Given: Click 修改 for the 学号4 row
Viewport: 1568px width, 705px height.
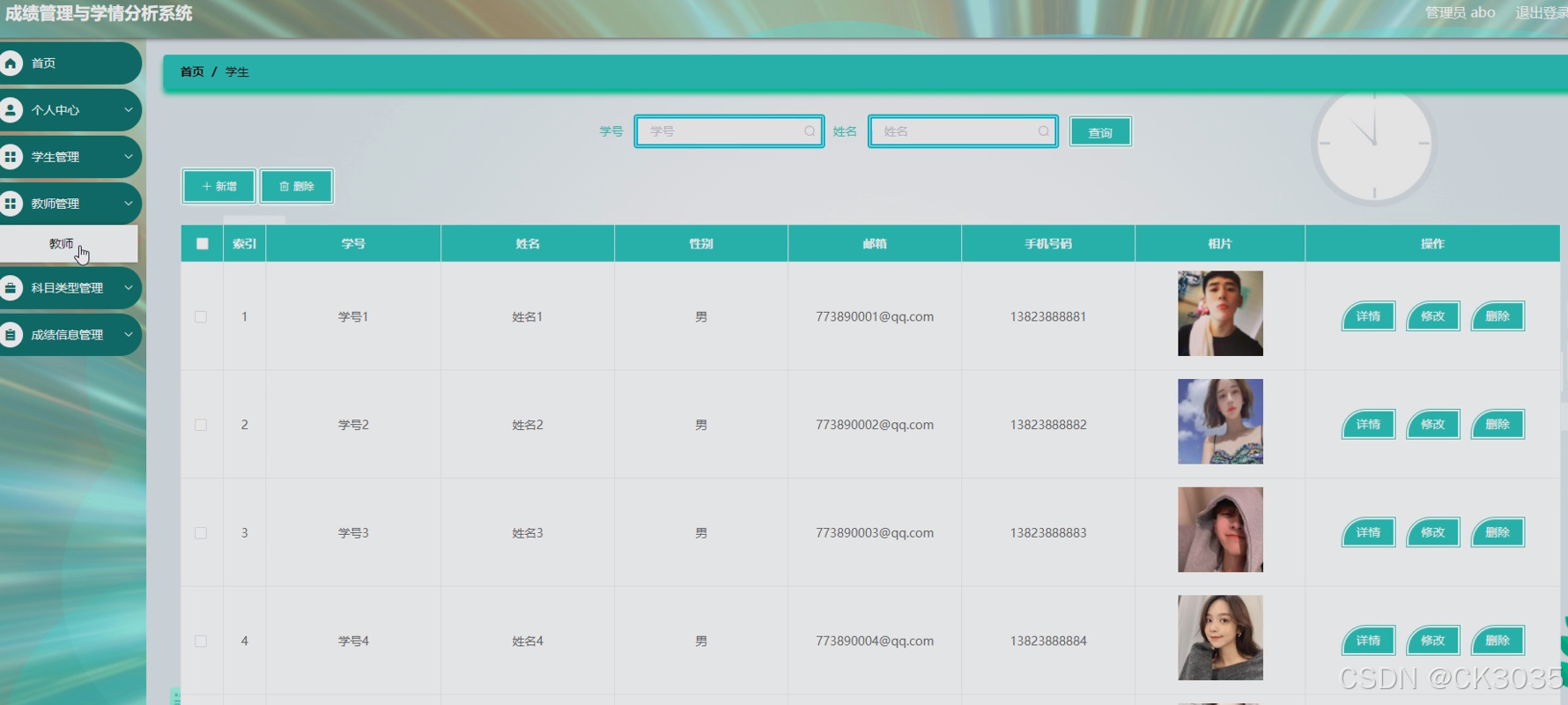Looking at the screenshot, I should pos(1433,641).
